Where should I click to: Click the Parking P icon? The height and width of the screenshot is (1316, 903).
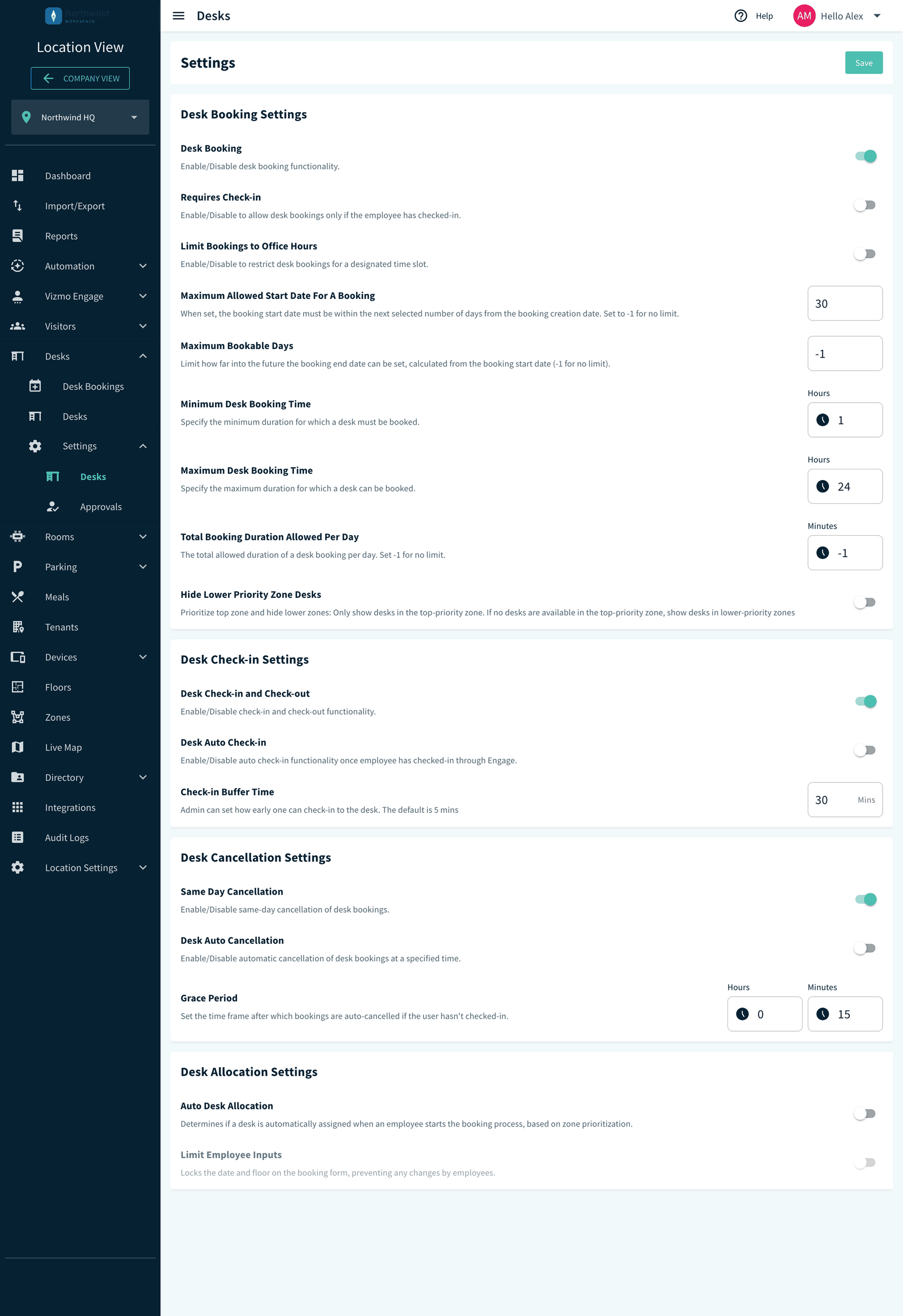click(17, 566)
